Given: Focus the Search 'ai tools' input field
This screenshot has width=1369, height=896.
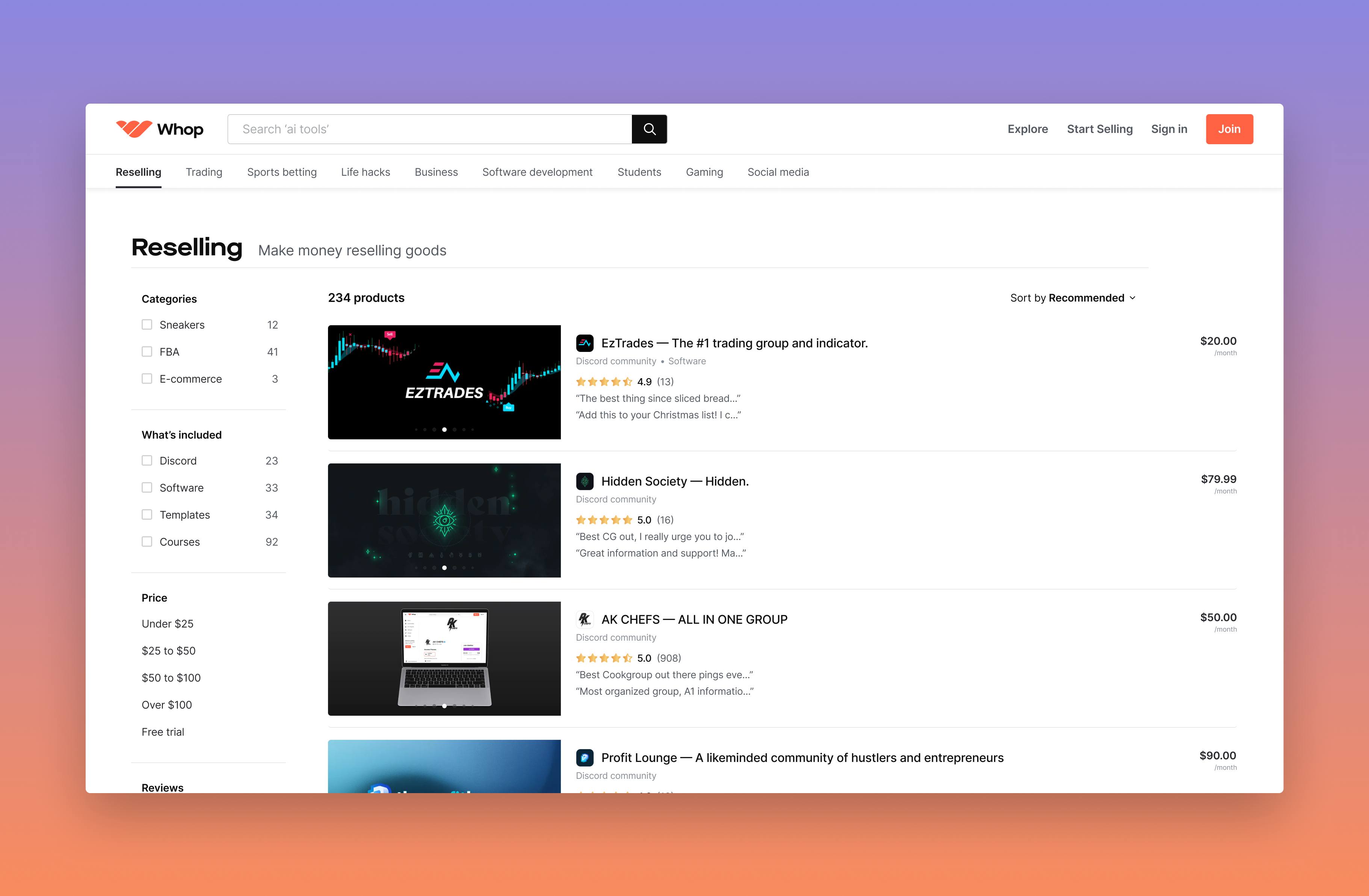Looking at the screenshot, I should pyautogui.click(x=429, y=129).
